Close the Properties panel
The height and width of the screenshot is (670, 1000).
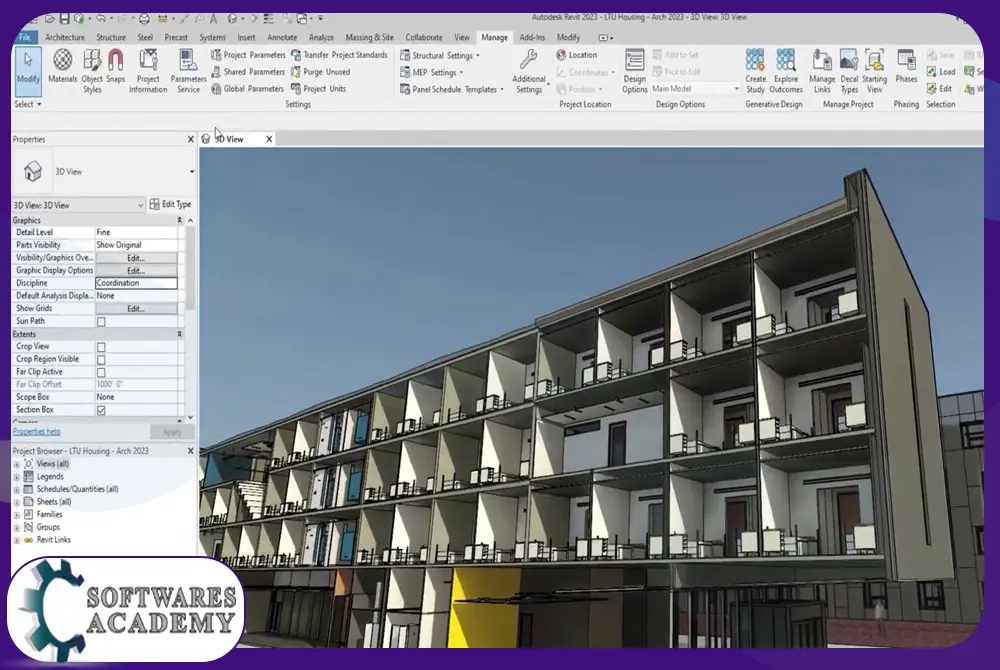tap(190, 139)
